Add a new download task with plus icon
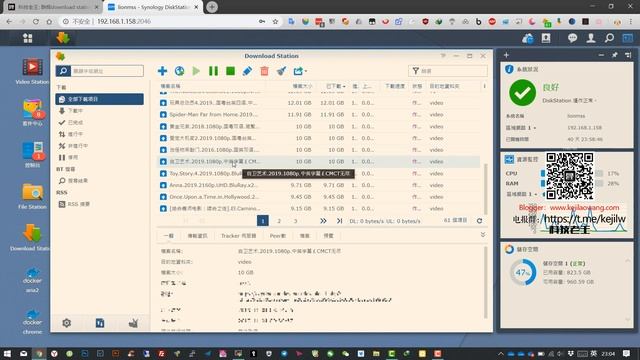 [162, 71]
